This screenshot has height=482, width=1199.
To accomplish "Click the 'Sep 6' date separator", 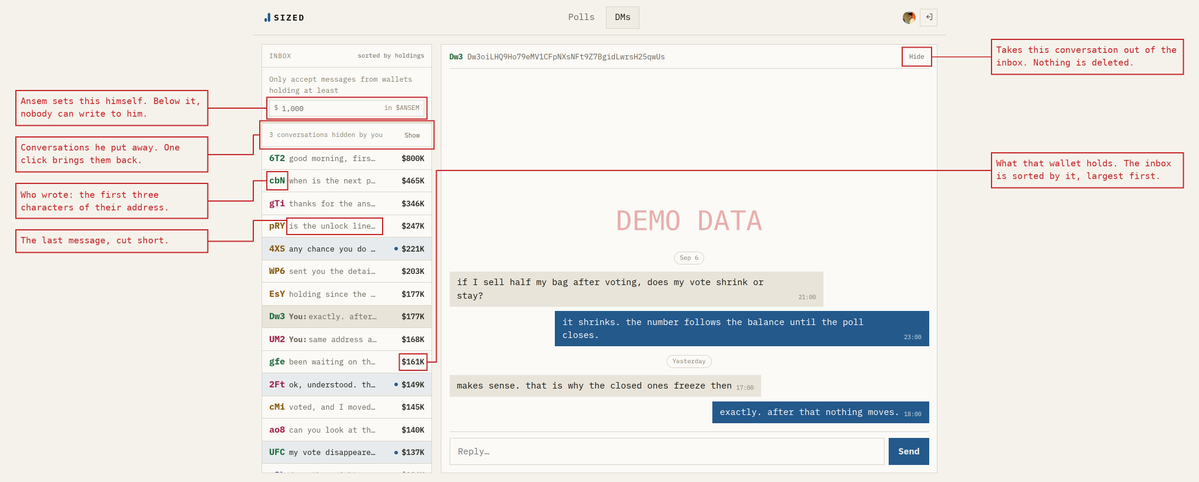I will click(x=690, y=258).
